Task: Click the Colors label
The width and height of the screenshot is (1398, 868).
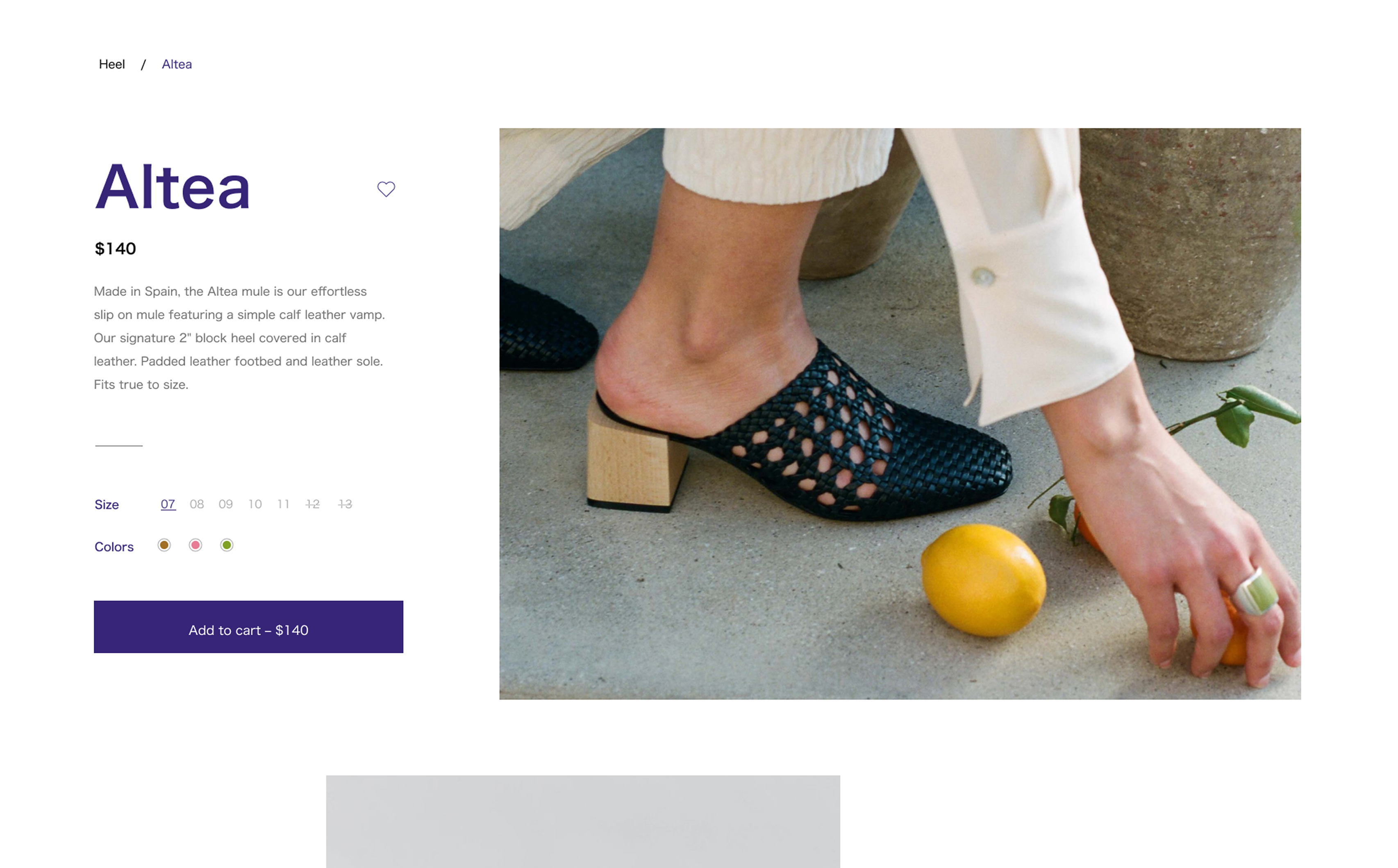Action: (x=114, y=547)
